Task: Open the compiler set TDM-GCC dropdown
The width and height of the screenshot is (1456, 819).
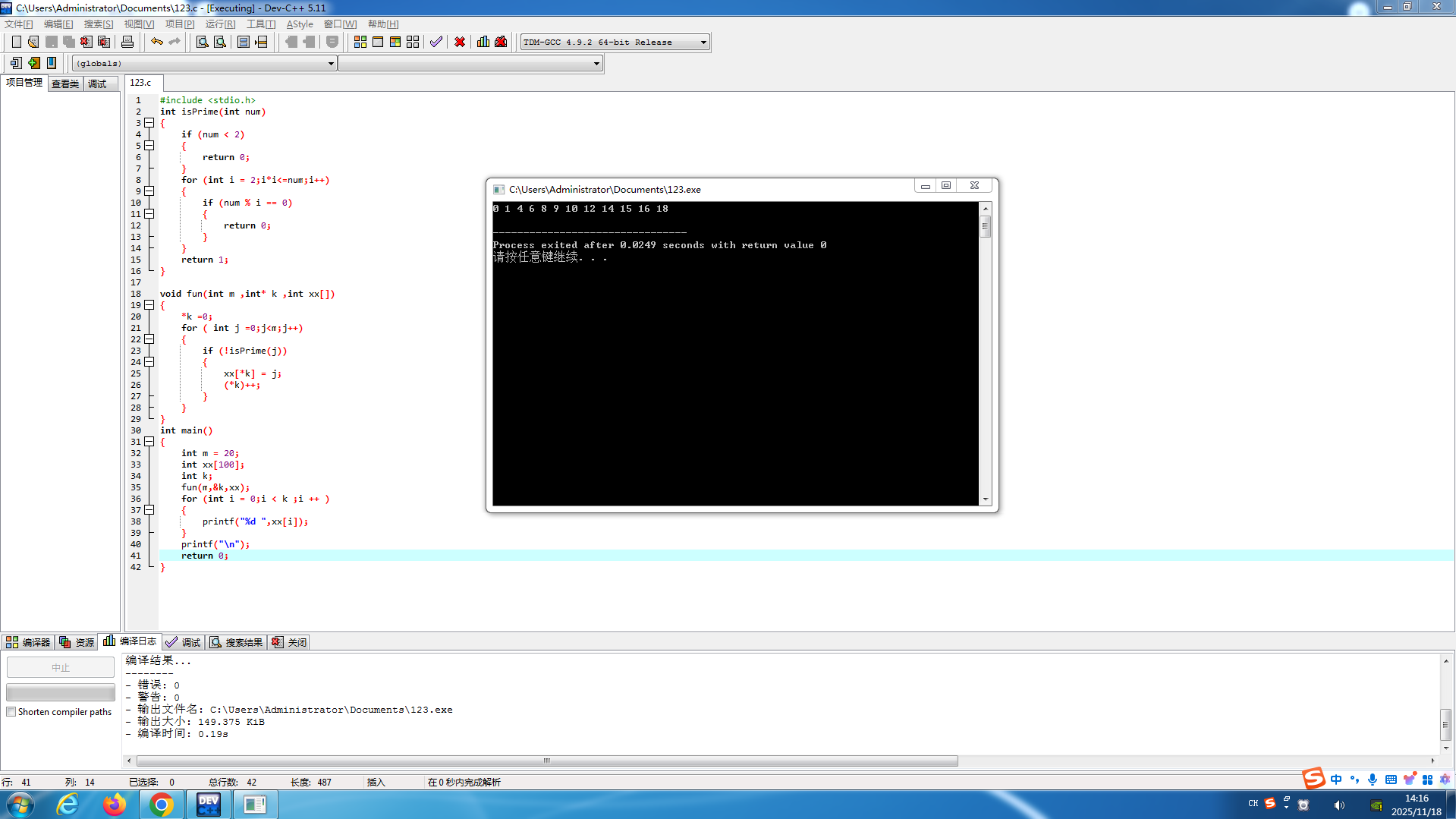Action: pos(703,43)
